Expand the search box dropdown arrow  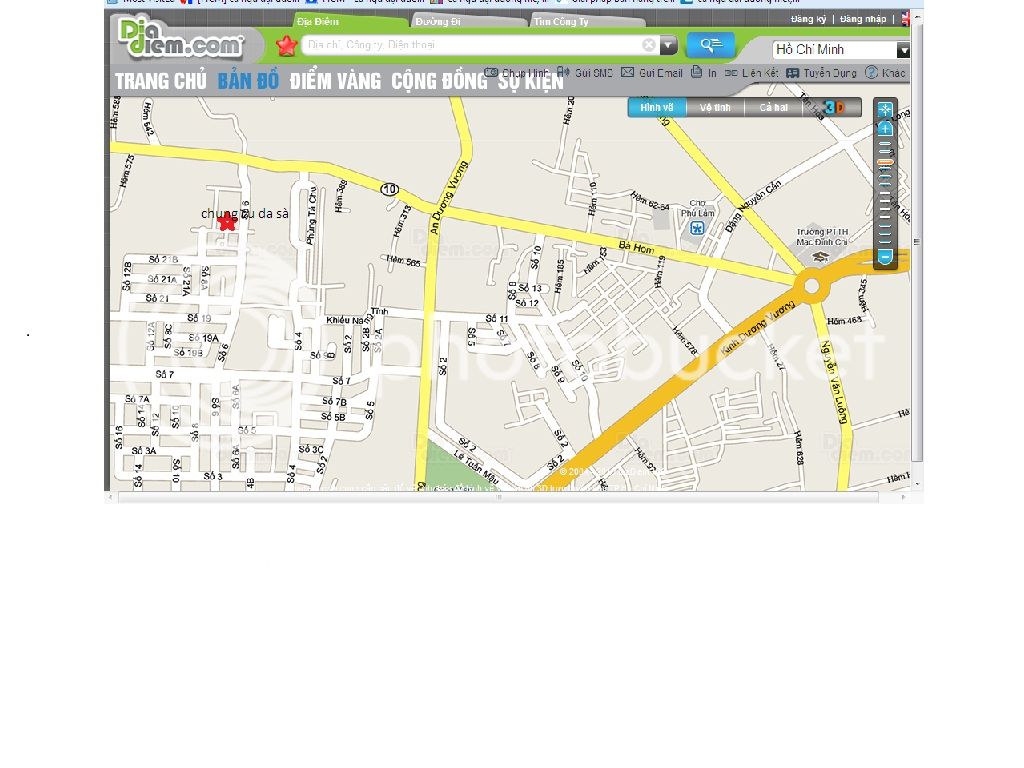tap(669, 45)
